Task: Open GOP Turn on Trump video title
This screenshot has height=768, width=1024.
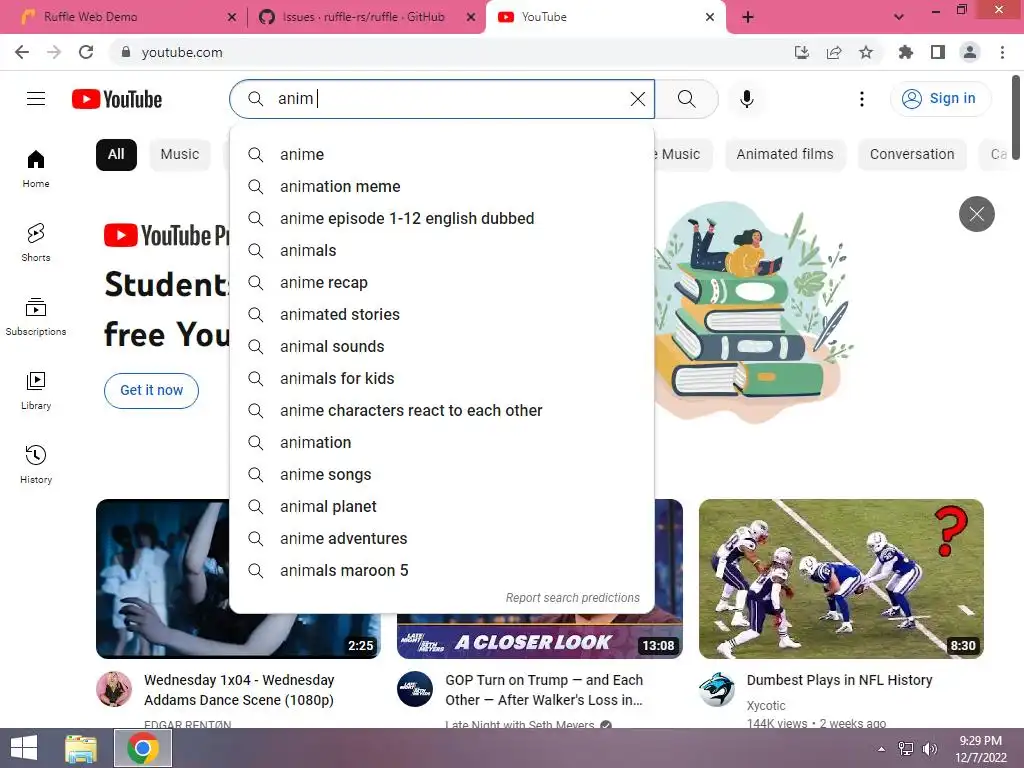Action: 544,690
